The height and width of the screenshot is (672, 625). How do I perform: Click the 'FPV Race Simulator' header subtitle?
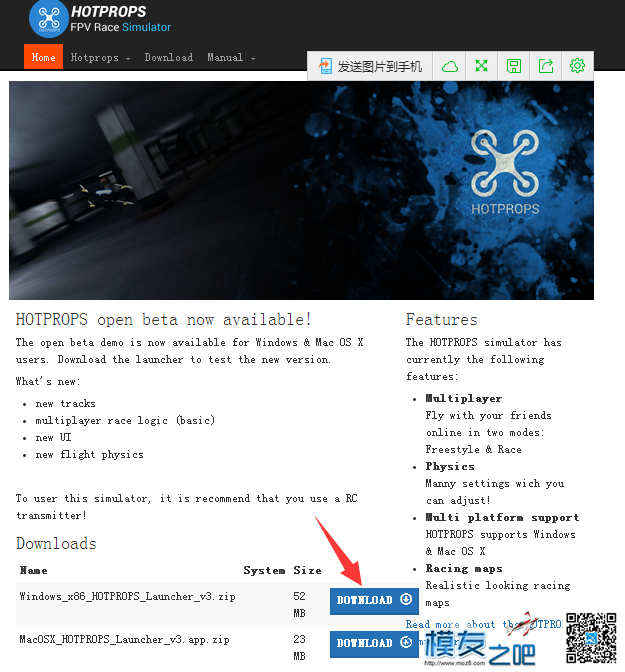click(120, 27)
